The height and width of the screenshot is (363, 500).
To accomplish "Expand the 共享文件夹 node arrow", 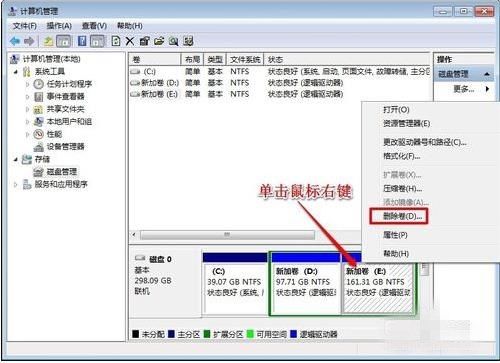I will 27,109.
